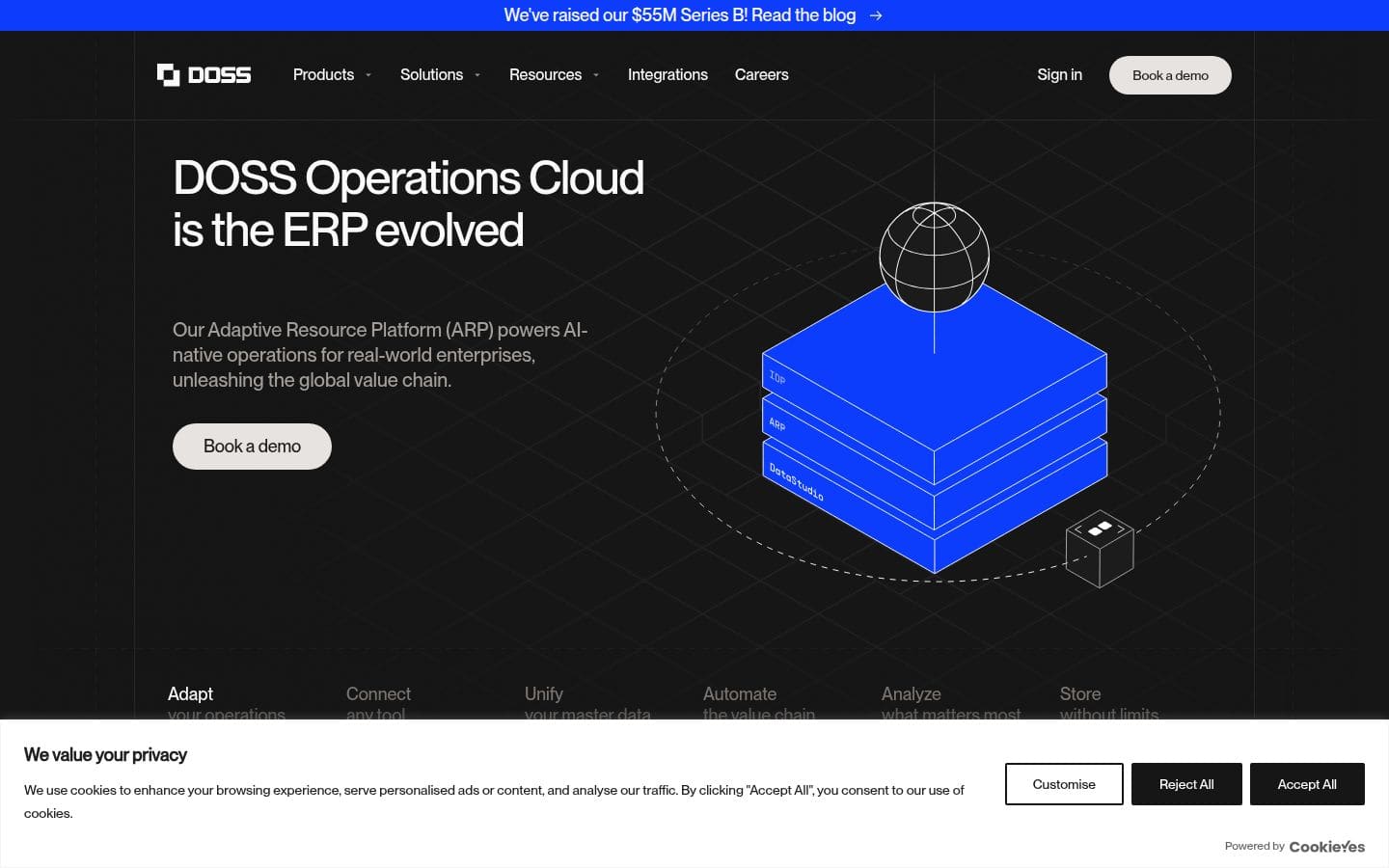Select the Store without limits tab
The width and height of the screenshot is (1389, 868).
tap(1109, 703)
